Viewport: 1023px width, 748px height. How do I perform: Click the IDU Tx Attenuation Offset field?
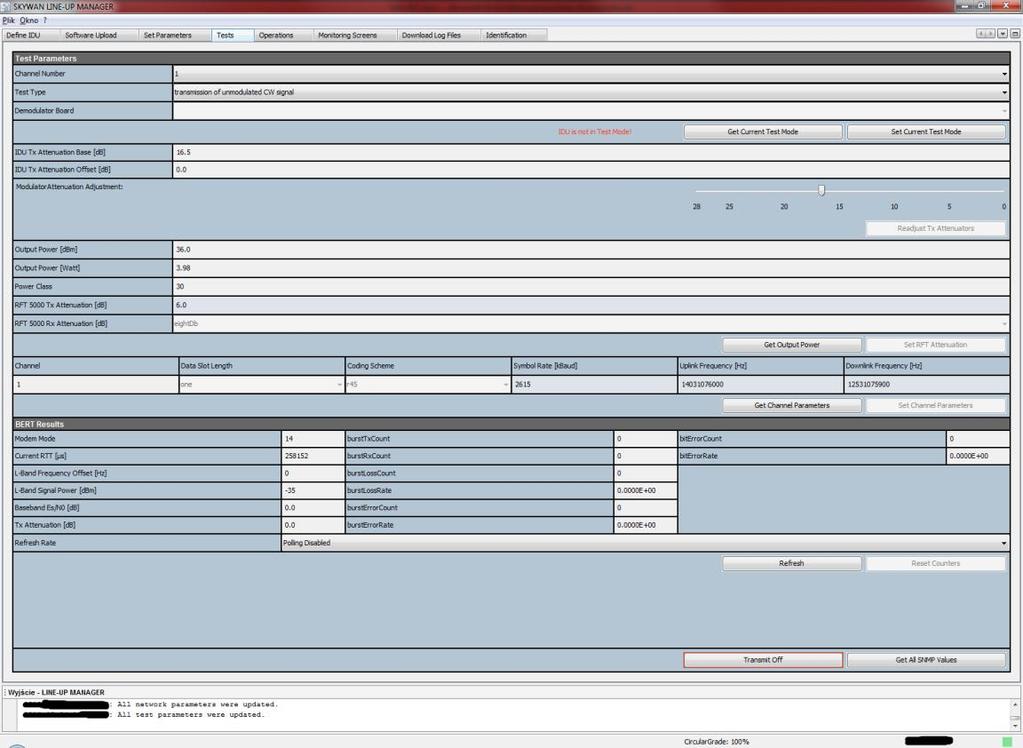pyautogui.click(x=591, y=170)
